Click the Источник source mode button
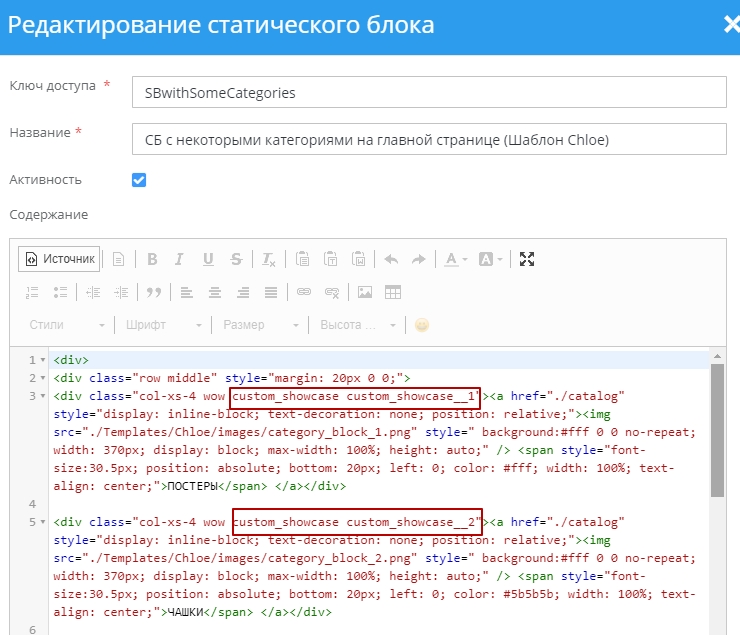Viewport: 740px width, 635px height. point(59,259)
